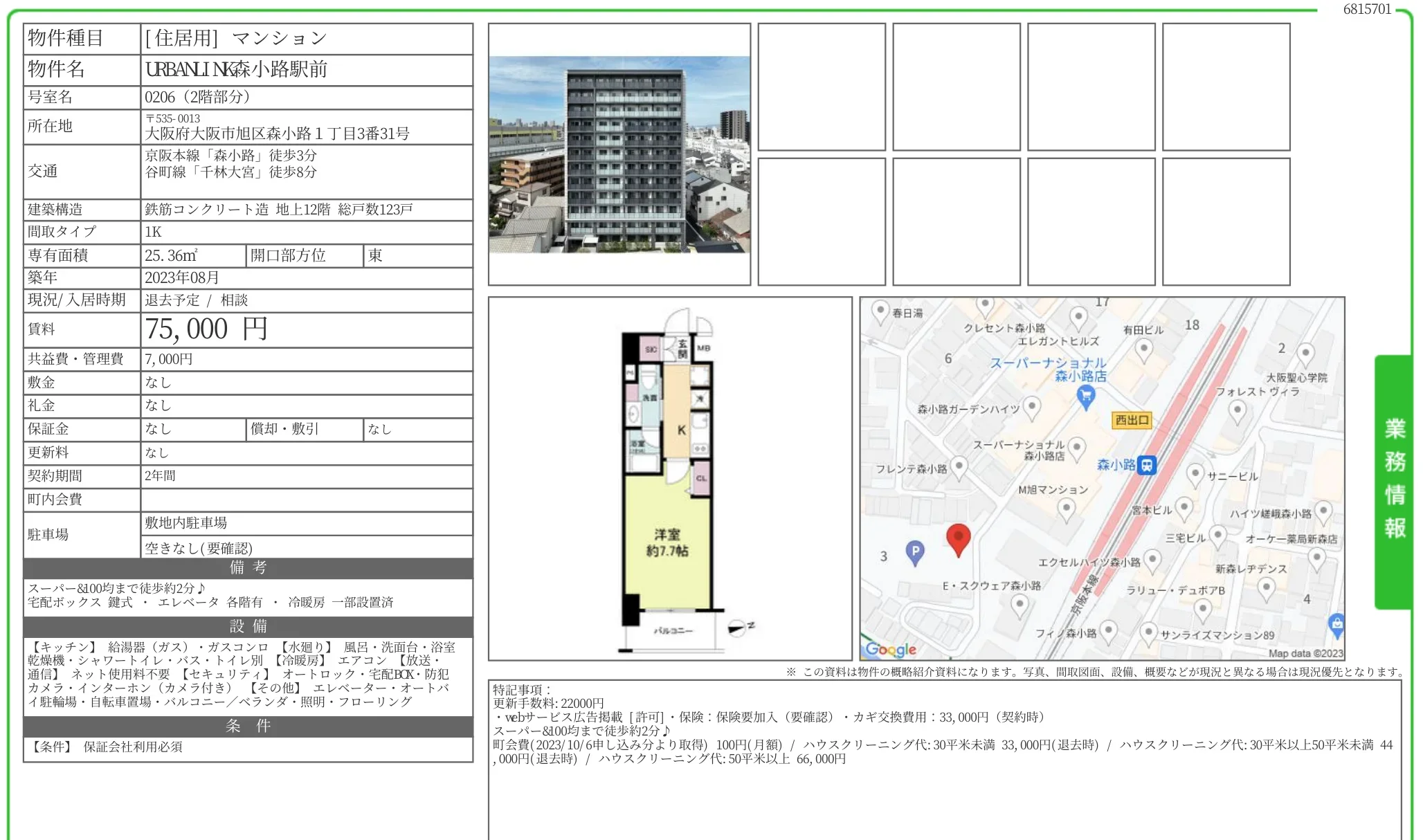Select the build date 2023年08月

pos(182,277)
